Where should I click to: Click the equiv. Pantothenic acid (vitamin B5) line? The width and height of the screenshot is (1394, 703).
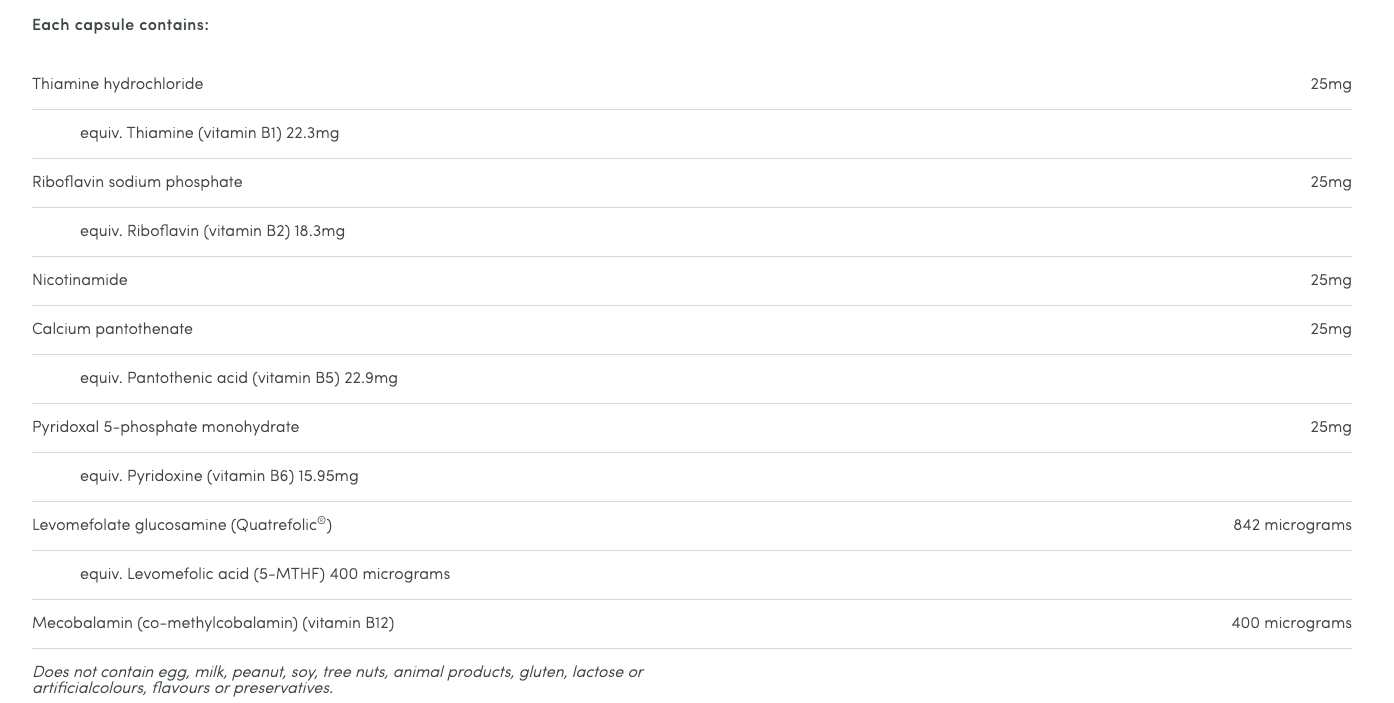coord(238,378)
